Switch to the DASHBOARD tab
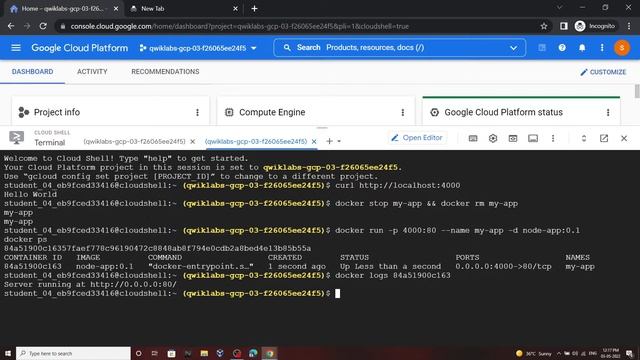Screen dimensions: 640x360 pos(32,72)
